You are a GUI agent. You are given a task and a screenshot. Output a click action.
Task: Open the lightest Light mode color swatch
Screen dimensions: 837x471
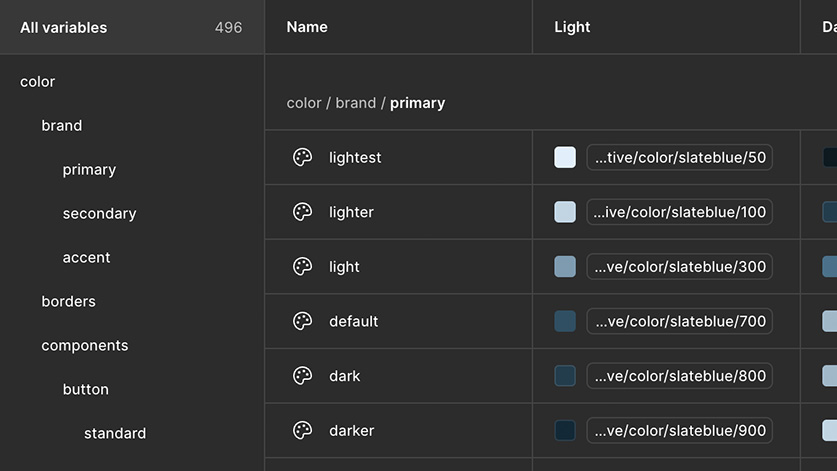click(565, 158)
